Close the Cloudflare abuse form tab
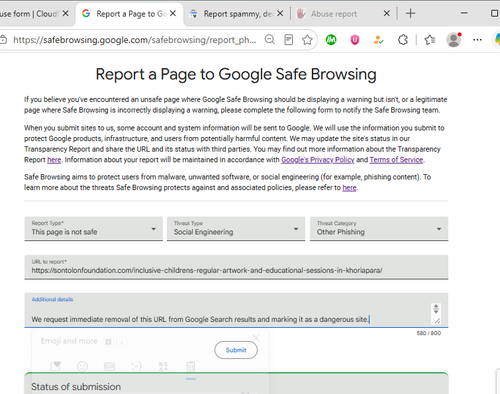This screenshot has height=394, width=500. coord(66,14)
